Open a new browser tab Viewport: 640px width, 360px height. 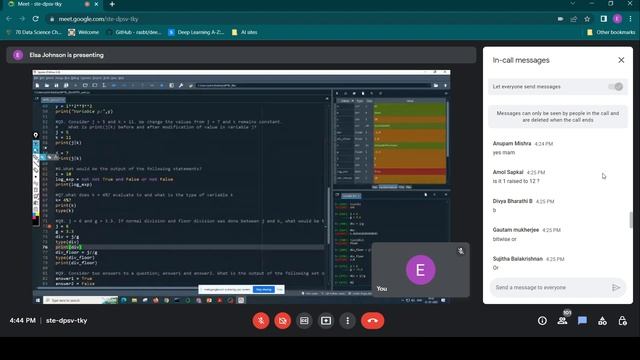click(x=112, y=4)
